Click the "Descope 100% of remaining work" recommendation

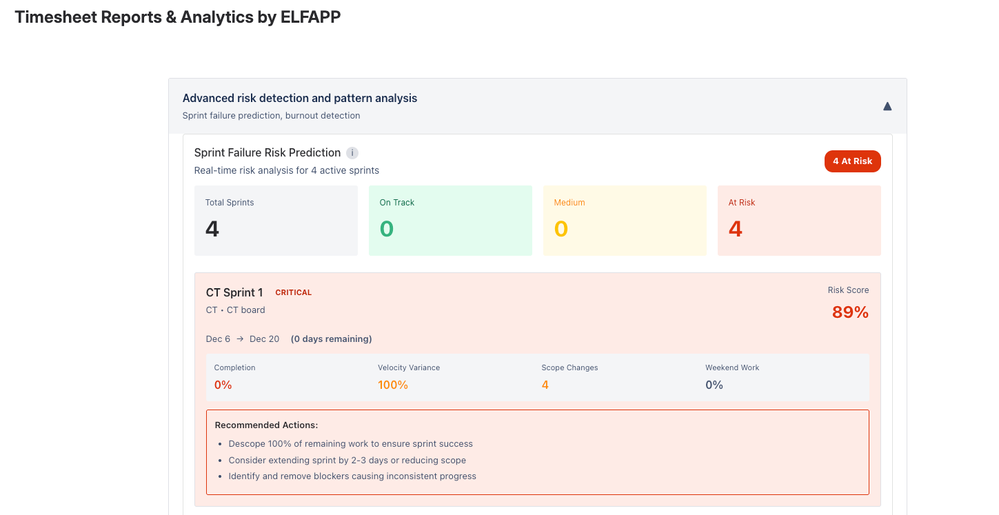(x=350, y=443)
